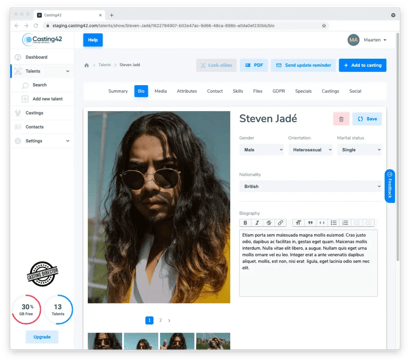Open the Gender dropdown
The height and width of the screenshot is (362, 410).
(x=262, y=150)
